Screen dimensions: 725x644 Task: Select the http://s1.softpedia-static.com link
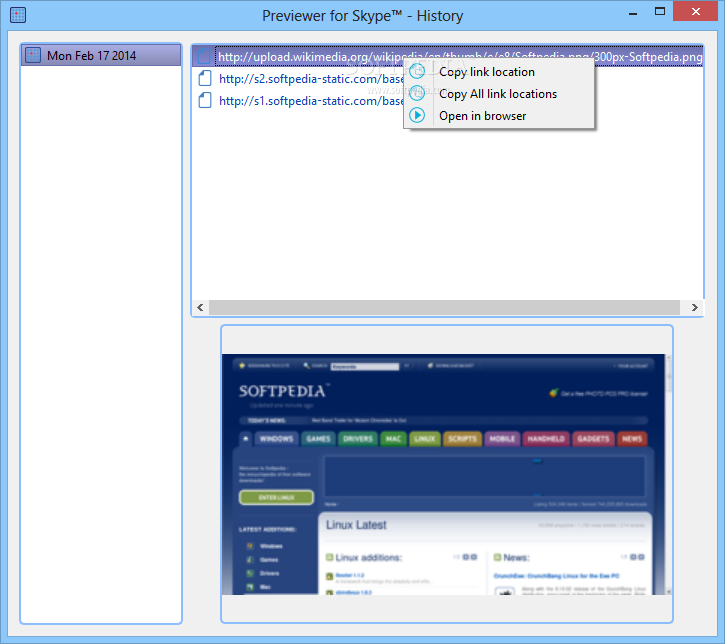(x=311, y=101)
